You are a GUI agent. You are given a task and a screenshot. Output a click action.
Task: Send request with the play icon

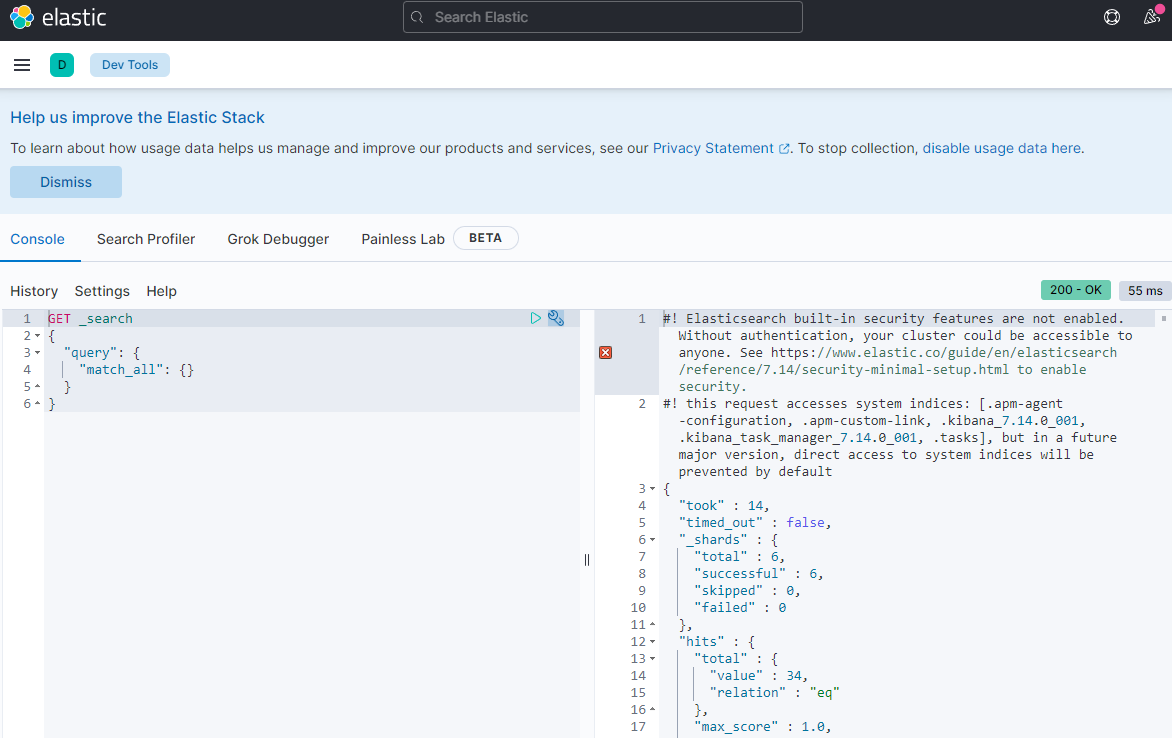(536, 318)
